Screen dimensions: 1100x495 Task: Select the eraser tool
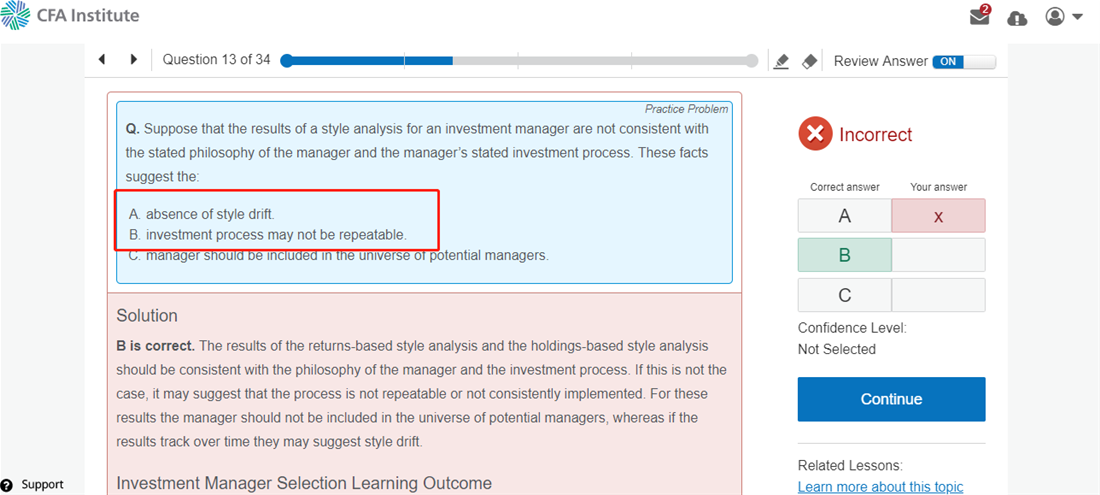point(810,61)
